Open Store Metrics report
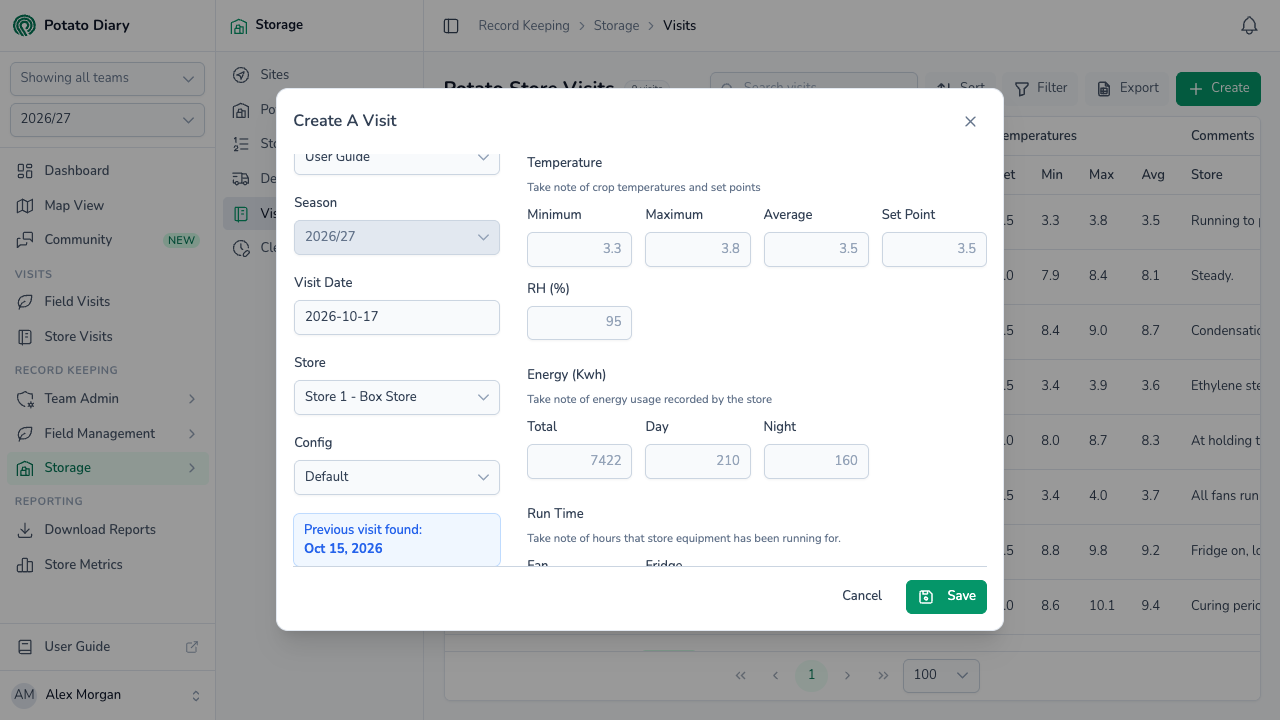This screenshot has width=1280, height=720. coord(108,565)
